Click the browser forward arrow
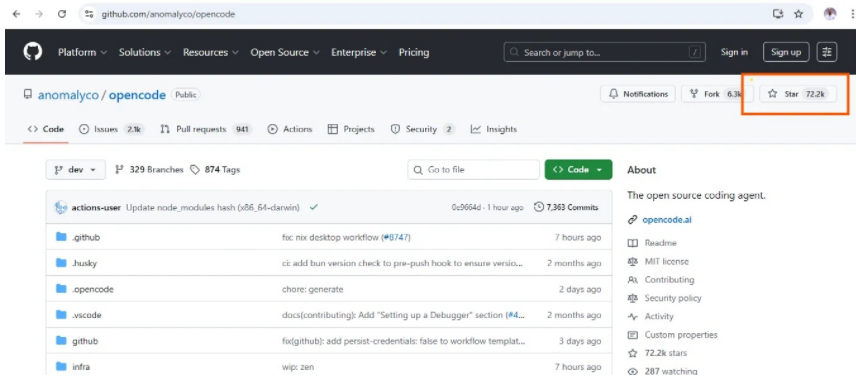The image size is (856, 389). (39, 14)
